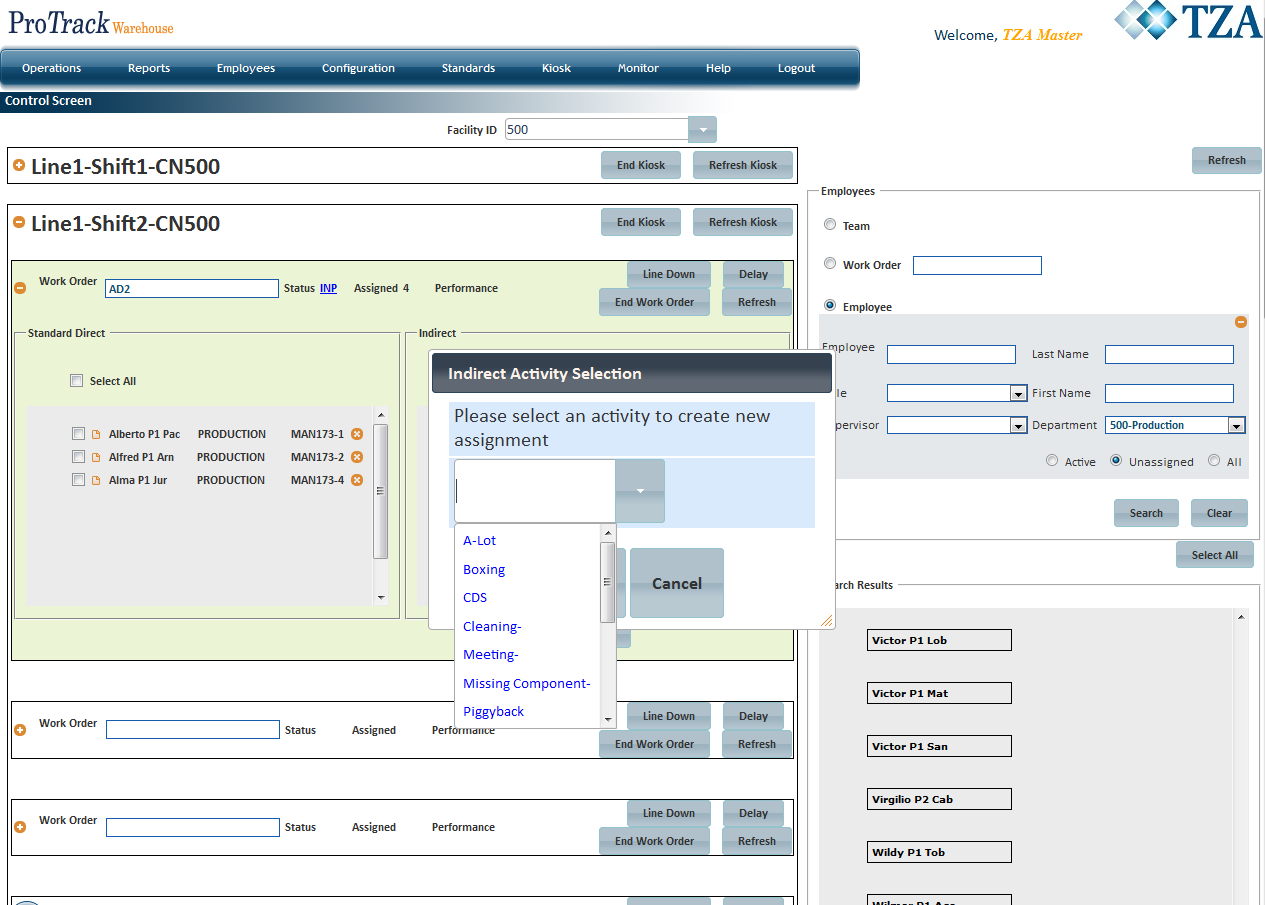This screenshot has width=1265, height=905.
Task: Open the Help menu
Action: 718,68
